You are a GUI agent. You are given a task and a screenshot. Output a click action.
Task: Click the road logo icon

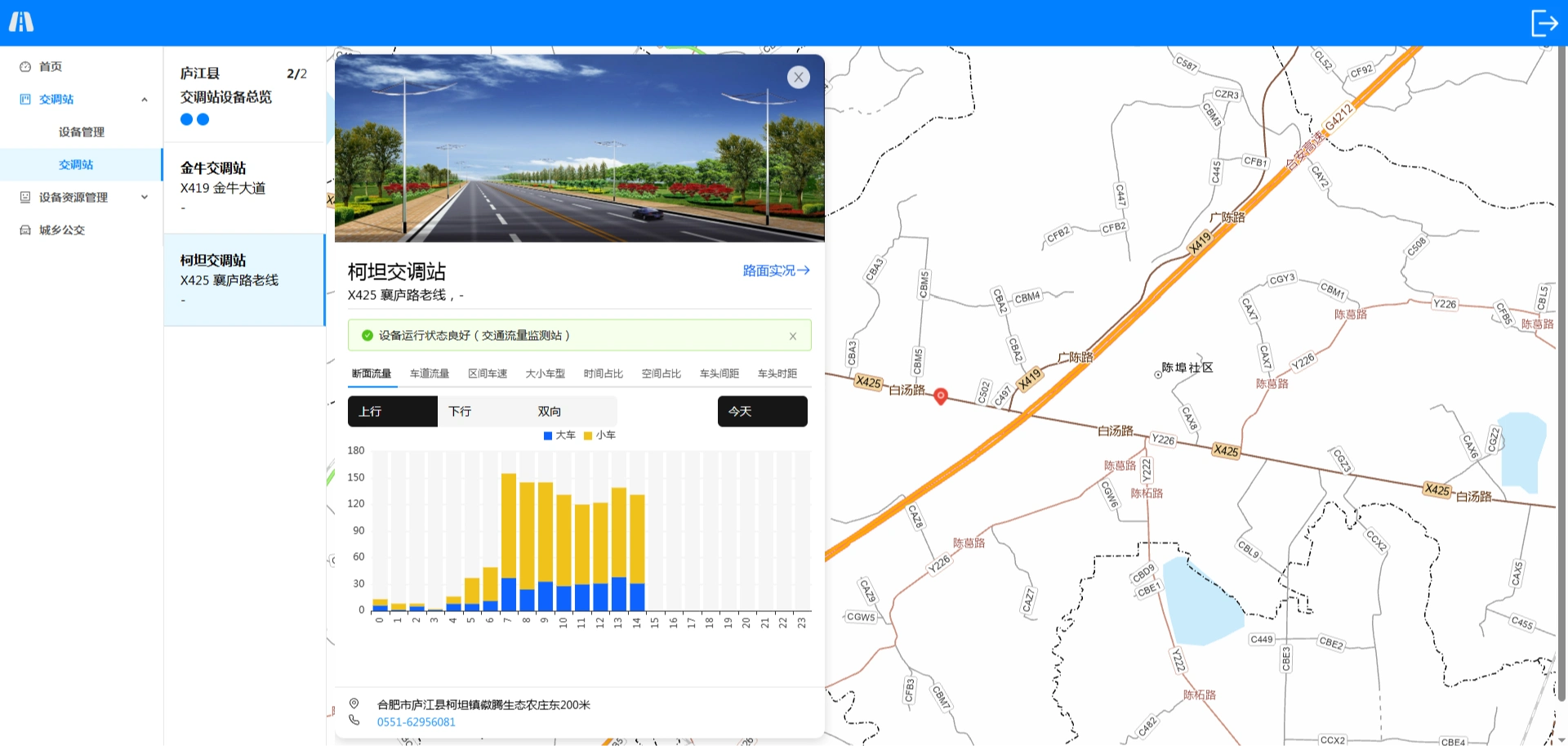pyautogui.click(x=21, y=22)
